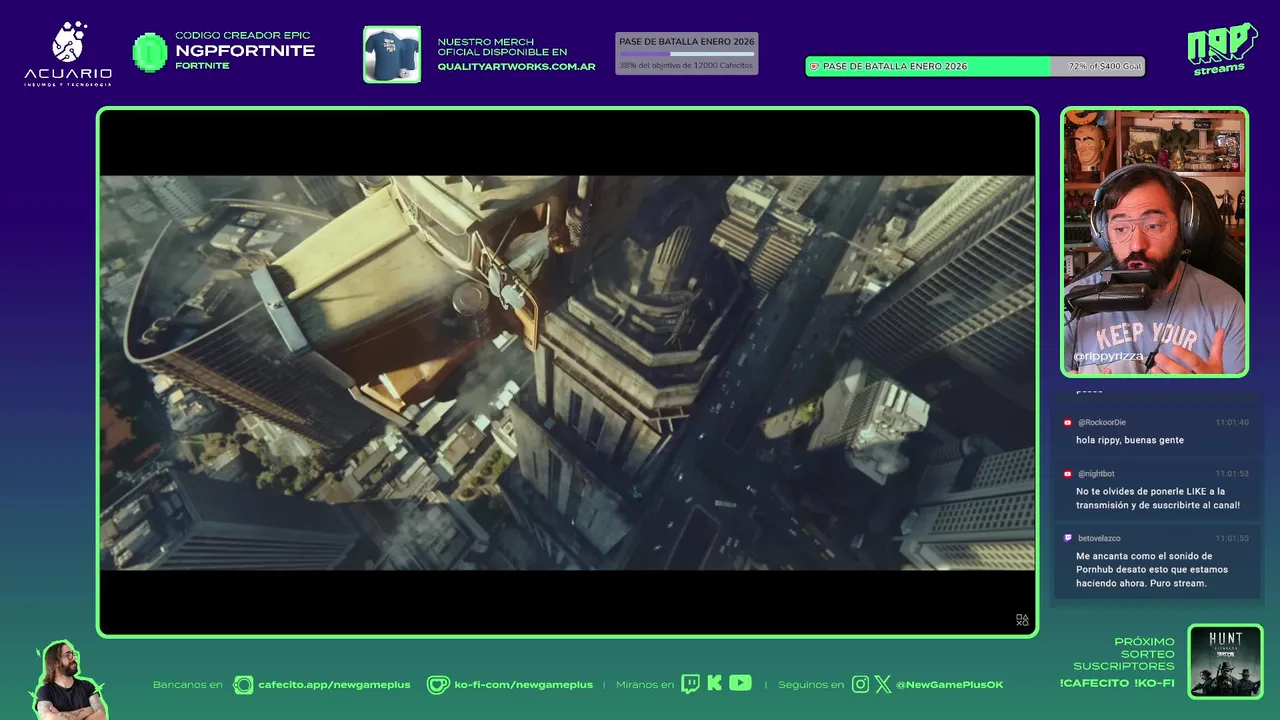Click the NGPFORTNITE creator code text

pos(245,51)
